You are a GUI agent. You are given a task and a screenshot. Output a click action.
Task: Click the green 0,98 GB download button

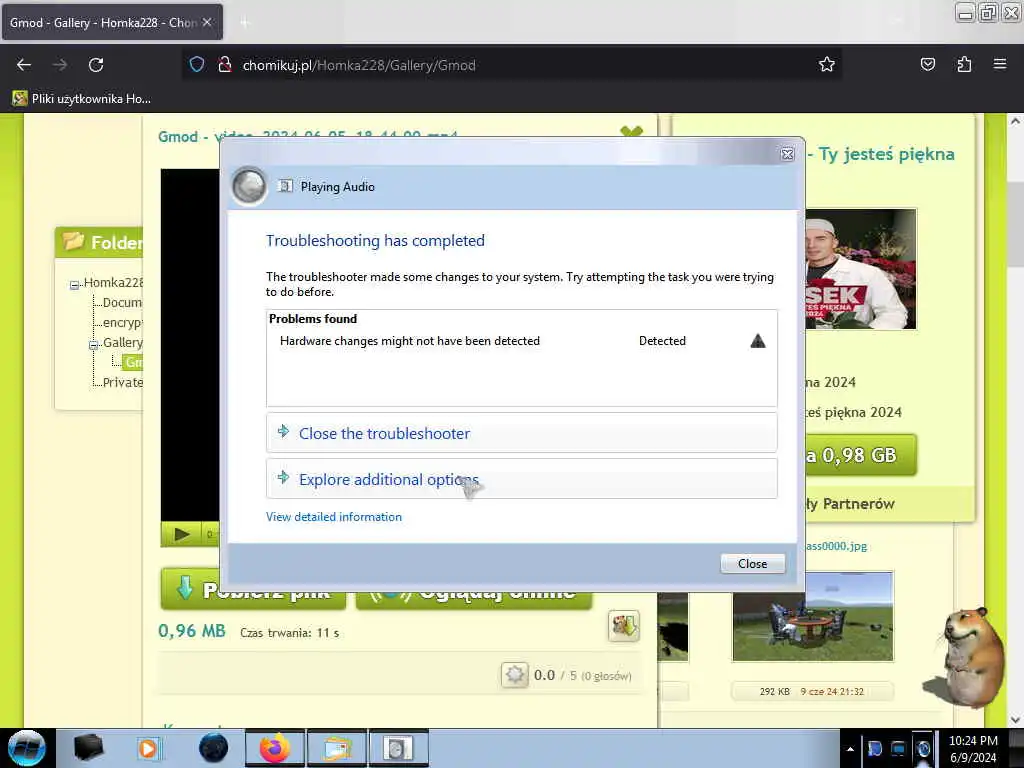[860, 455]
